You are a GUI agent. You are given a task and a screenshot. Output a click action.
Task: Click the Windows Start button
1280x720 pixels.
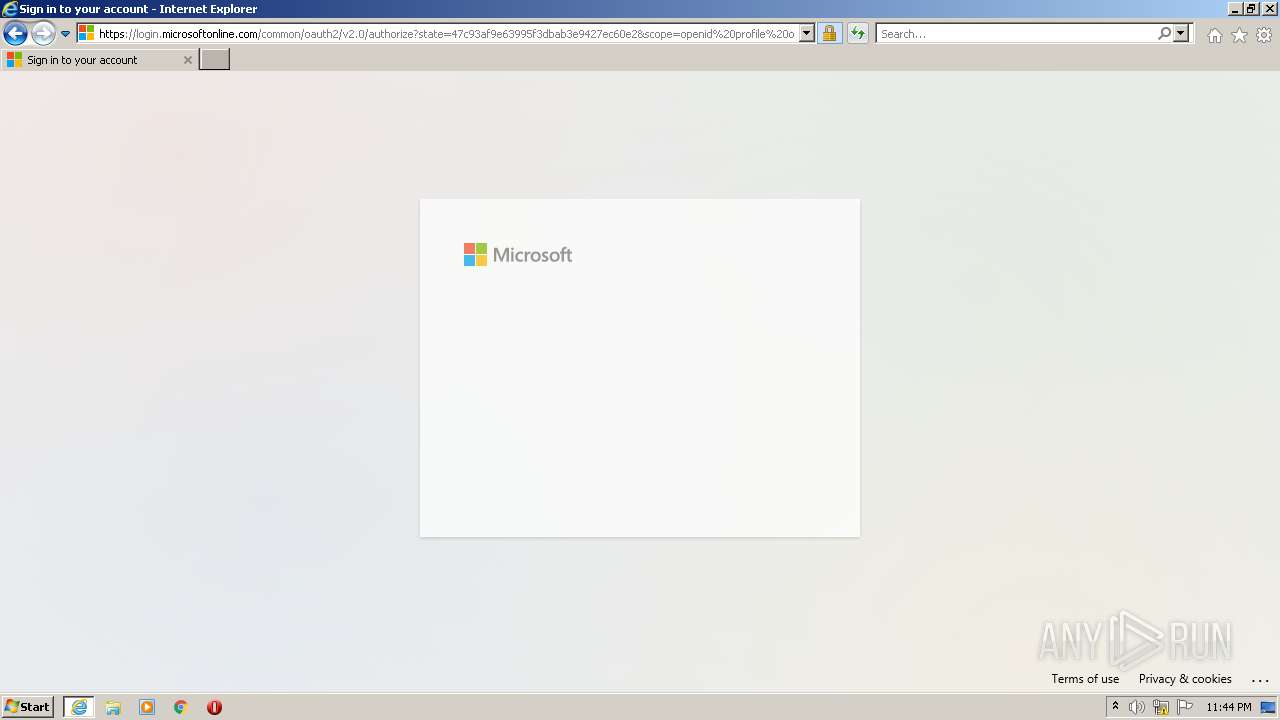[x=27, y=707]
